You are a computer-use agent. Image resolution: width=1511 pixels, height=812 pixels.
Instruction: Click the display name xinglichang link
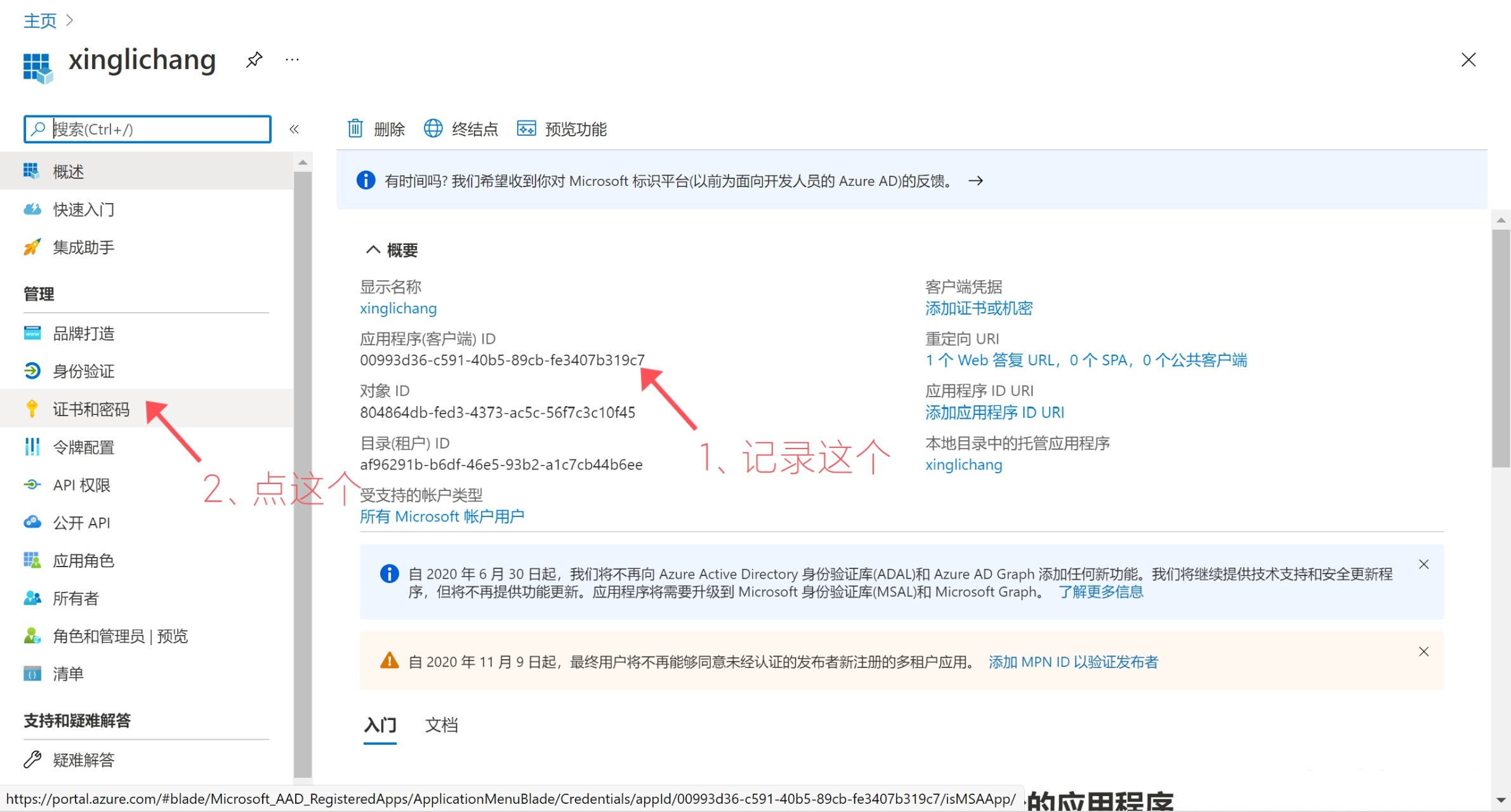click(399, 308)
